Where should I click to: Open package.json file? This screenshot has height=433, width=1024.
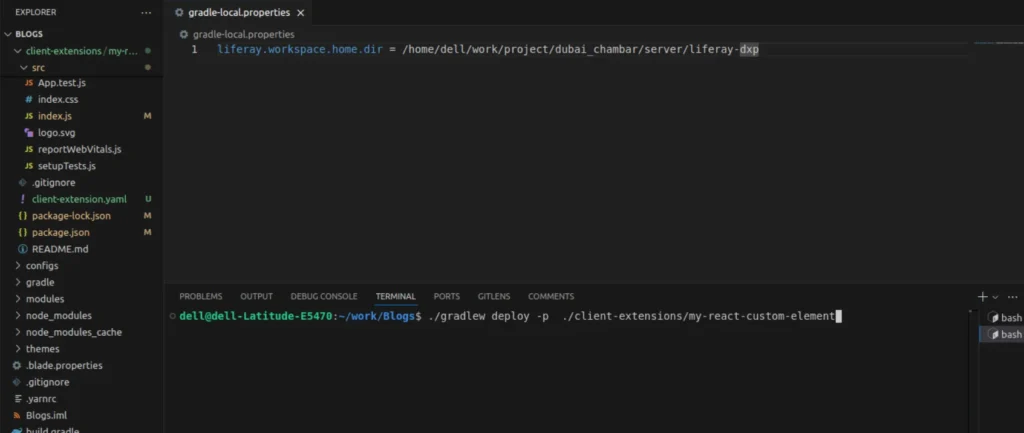tap(61, 233)
